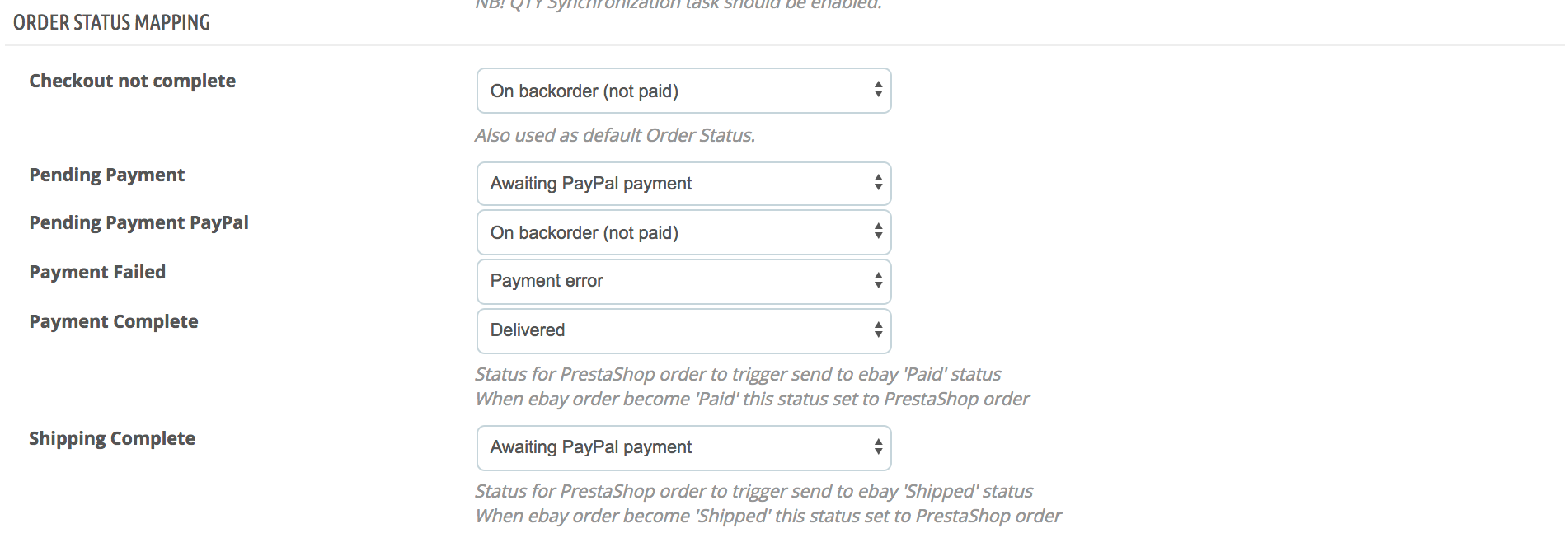Open the Payment Failed status dropdown
The width and height of the screenshot is (1568, 547).
click(683, 281)
